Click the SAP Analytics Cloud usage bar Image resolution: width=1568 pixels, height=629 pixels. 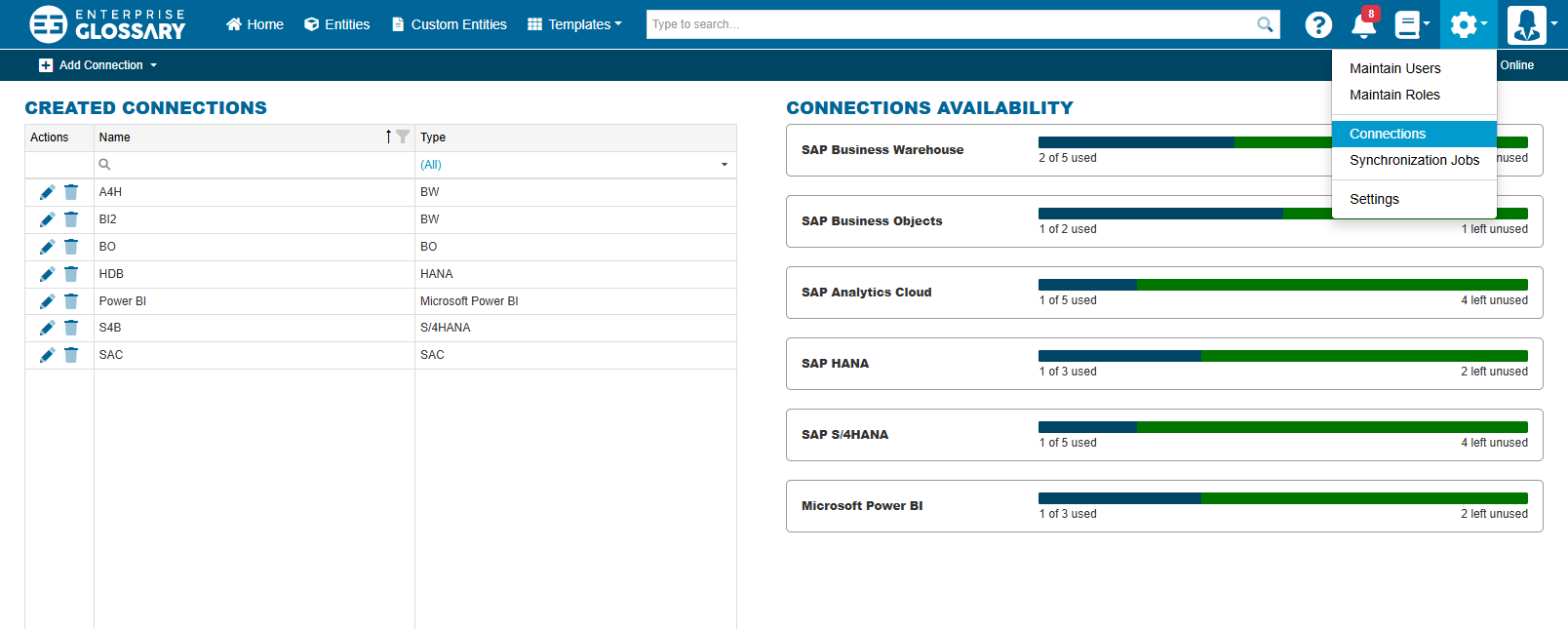point(1282,285)
